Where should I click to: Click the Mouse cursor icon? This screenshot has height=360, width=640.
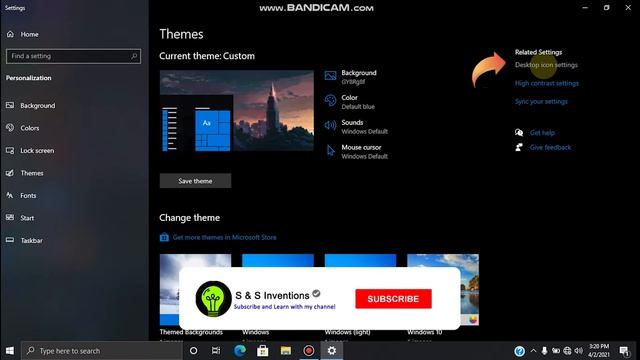click(x=330, y=151)
